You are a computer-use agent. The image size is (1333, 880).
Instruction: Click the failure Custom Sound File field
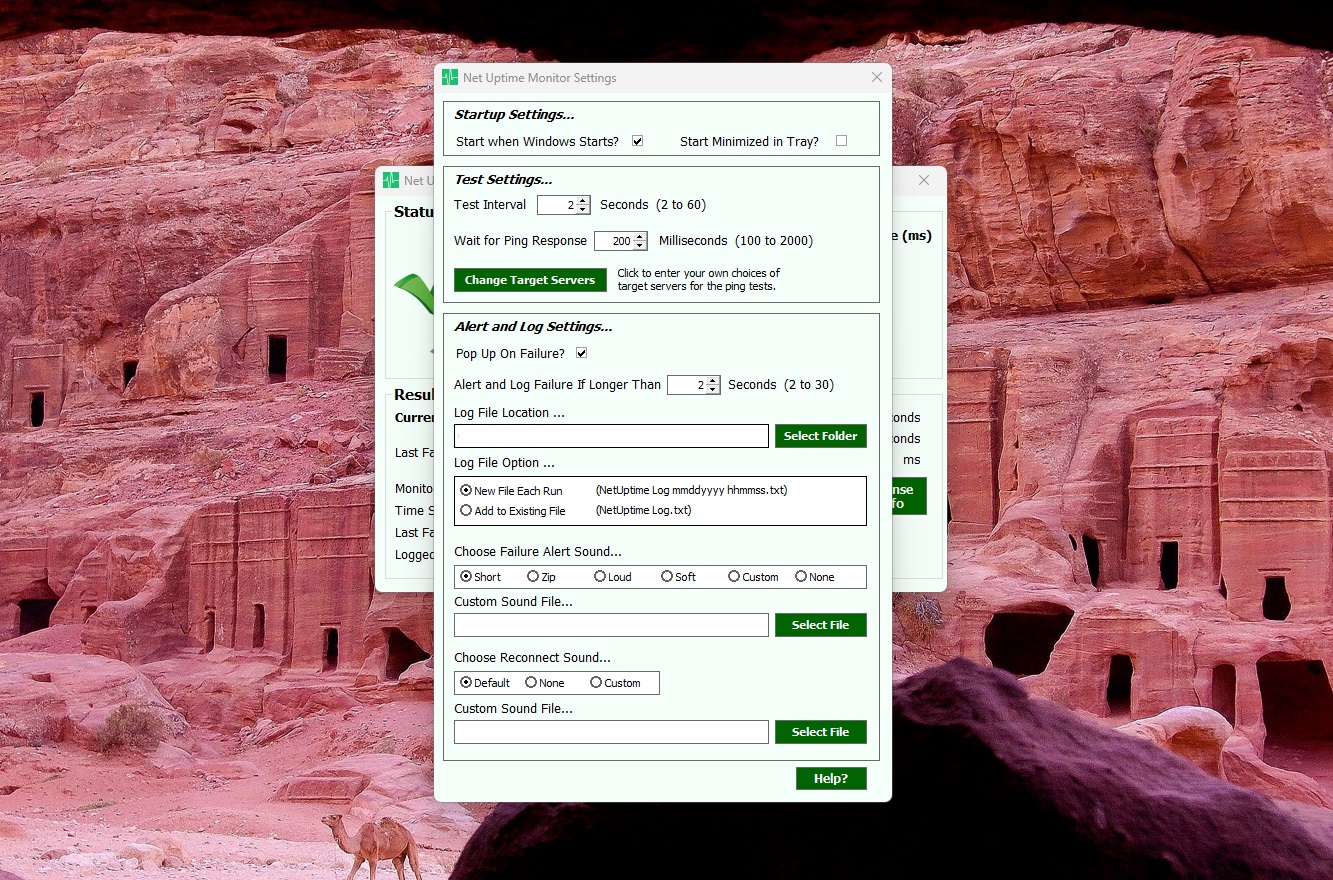click(x=611, y=625)
